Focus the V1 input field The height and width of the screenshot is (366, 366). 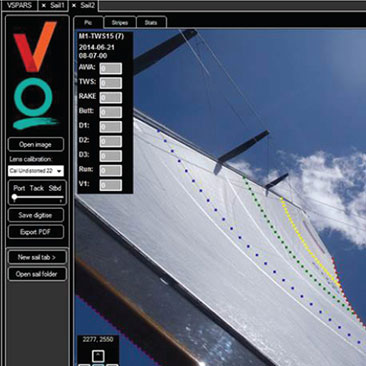click(x=111, y=185)
